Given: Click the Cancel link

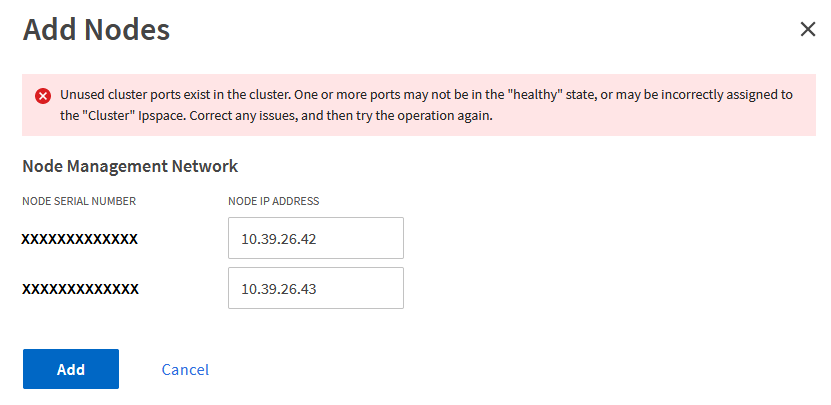Looking at the screenshot, I should pyautogui.click(x=185, y=369).
